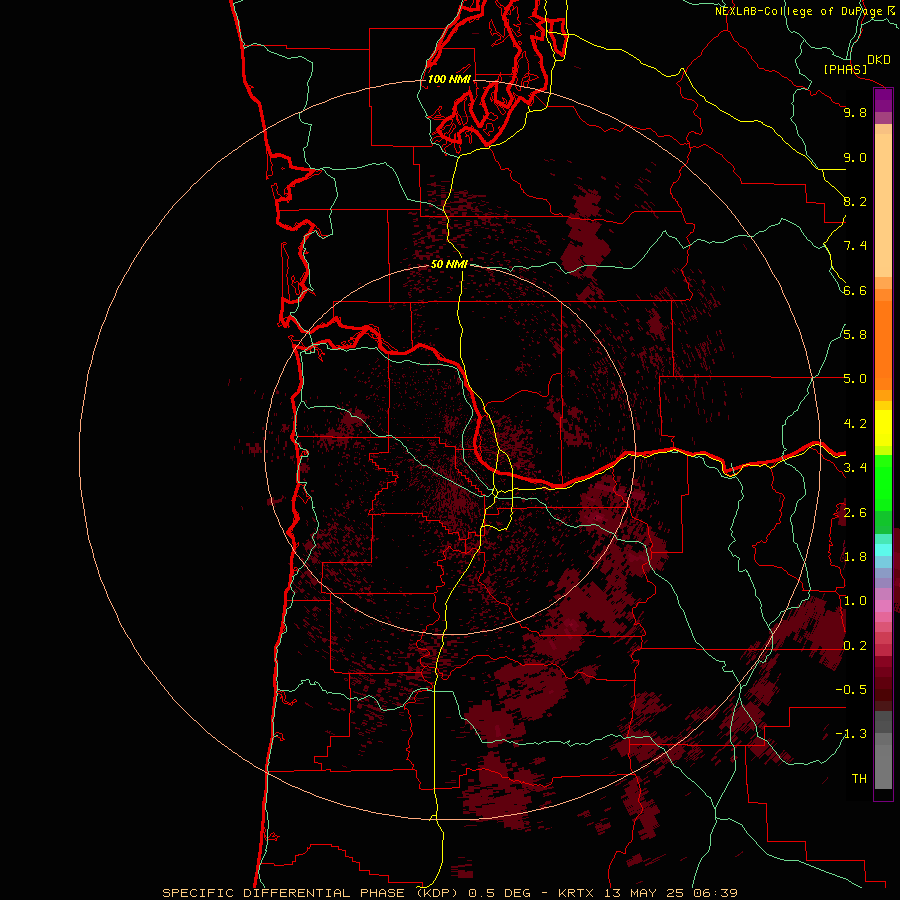Click "0.5 DEG" elevation text in the caption
Image resolution: width=900 pixels, height=900 pixels.
click(x=498, y=893)
